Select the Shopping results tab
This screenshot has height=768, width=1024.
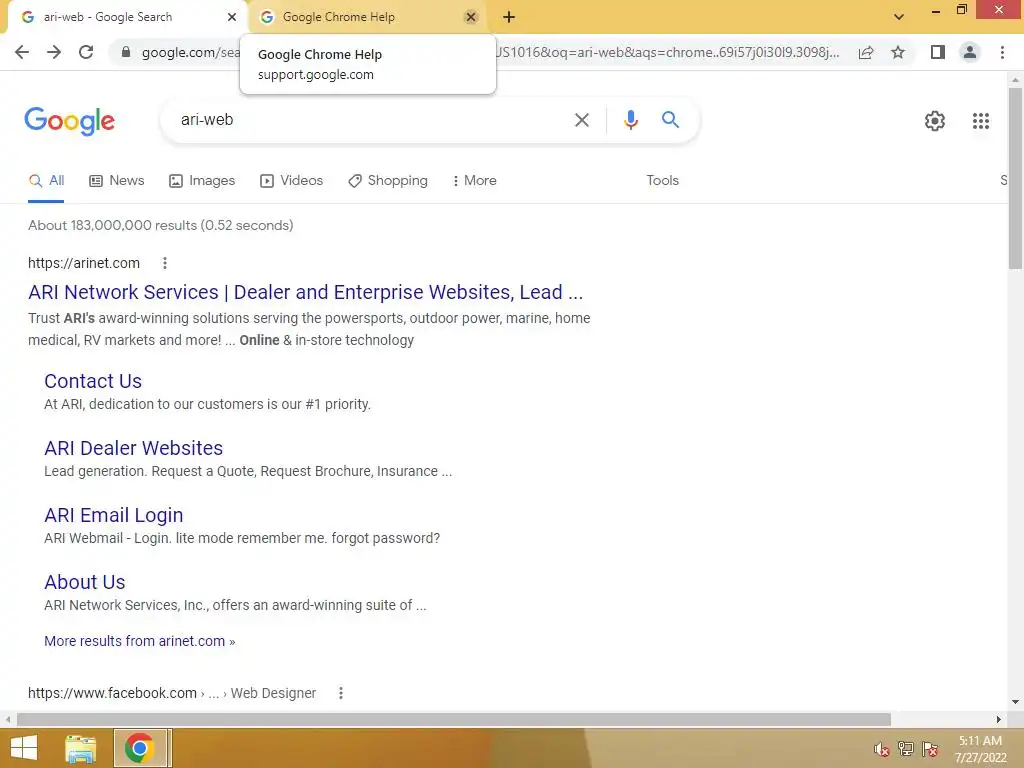(x=388, y=181)
